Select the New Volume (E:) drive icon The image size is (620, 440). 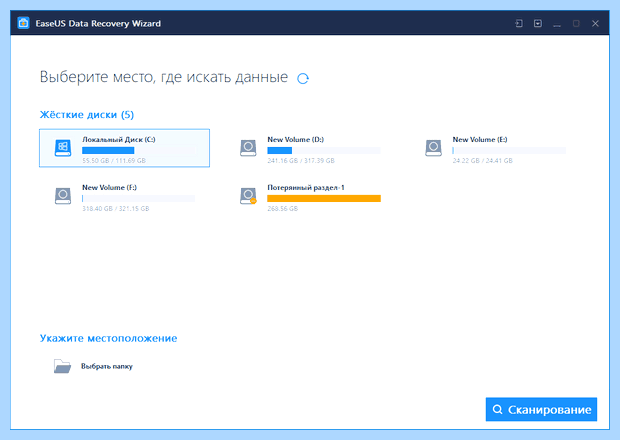(x=433, y=148)
